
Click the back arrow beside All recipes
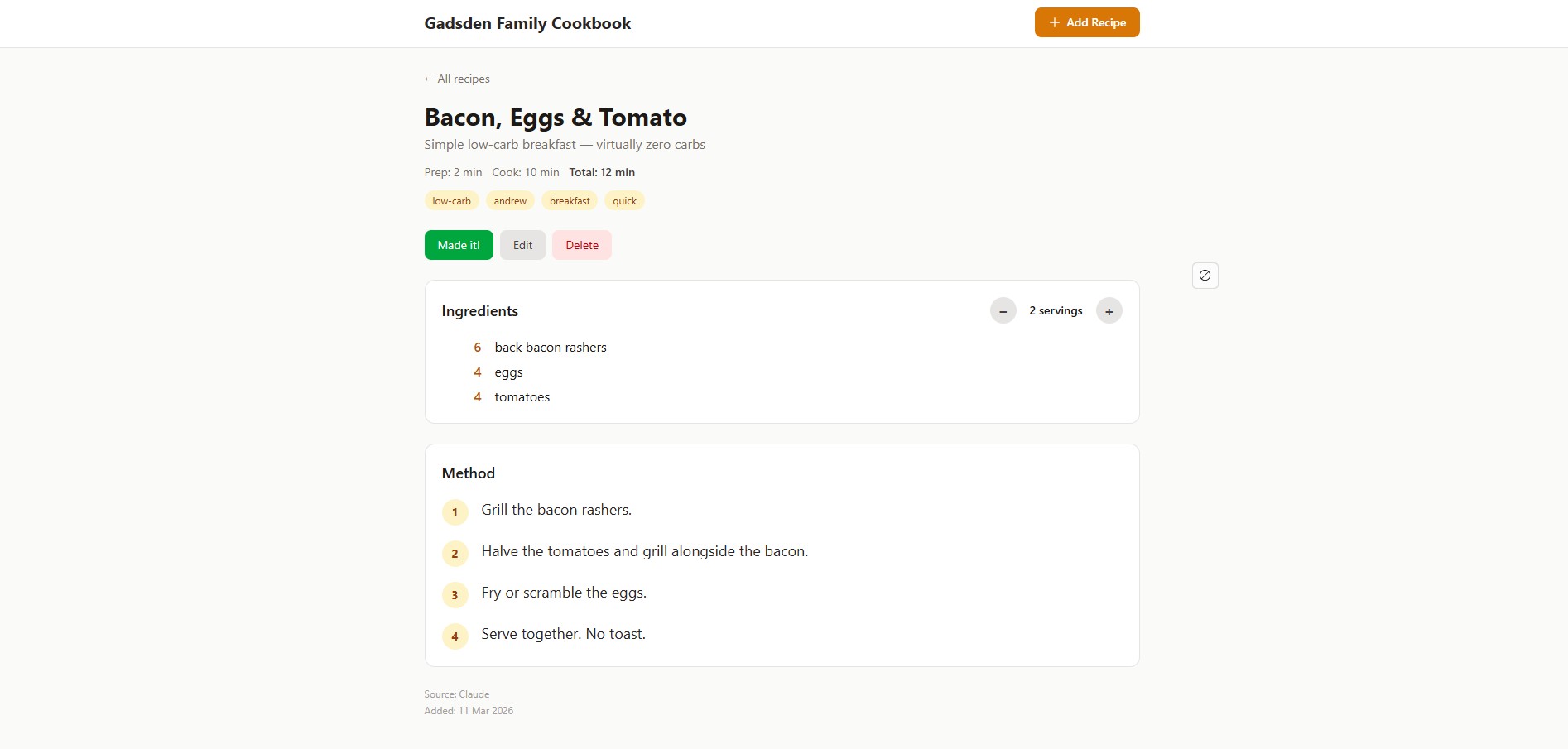(x=428, y=79)
